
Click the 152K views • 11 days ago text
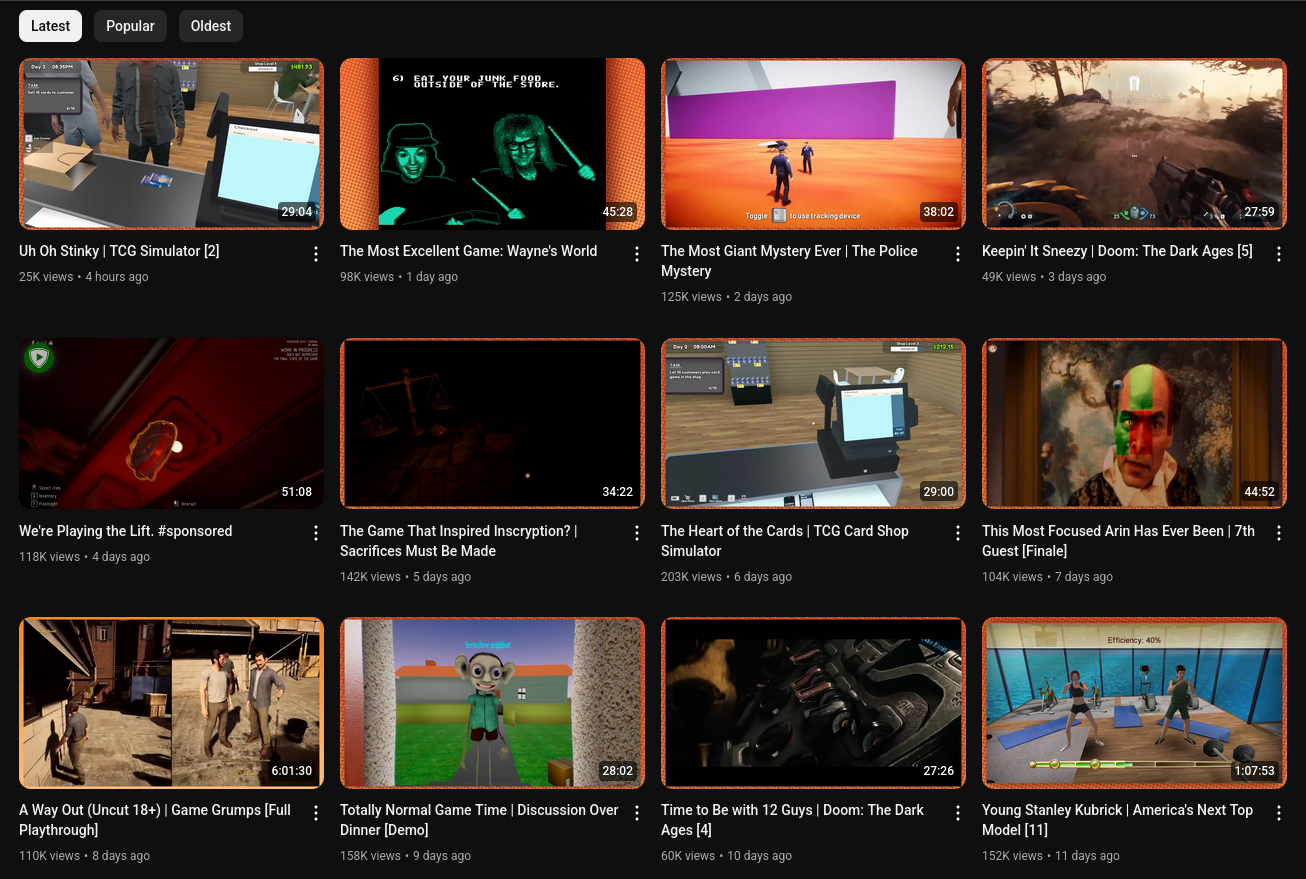point(1051,855)
